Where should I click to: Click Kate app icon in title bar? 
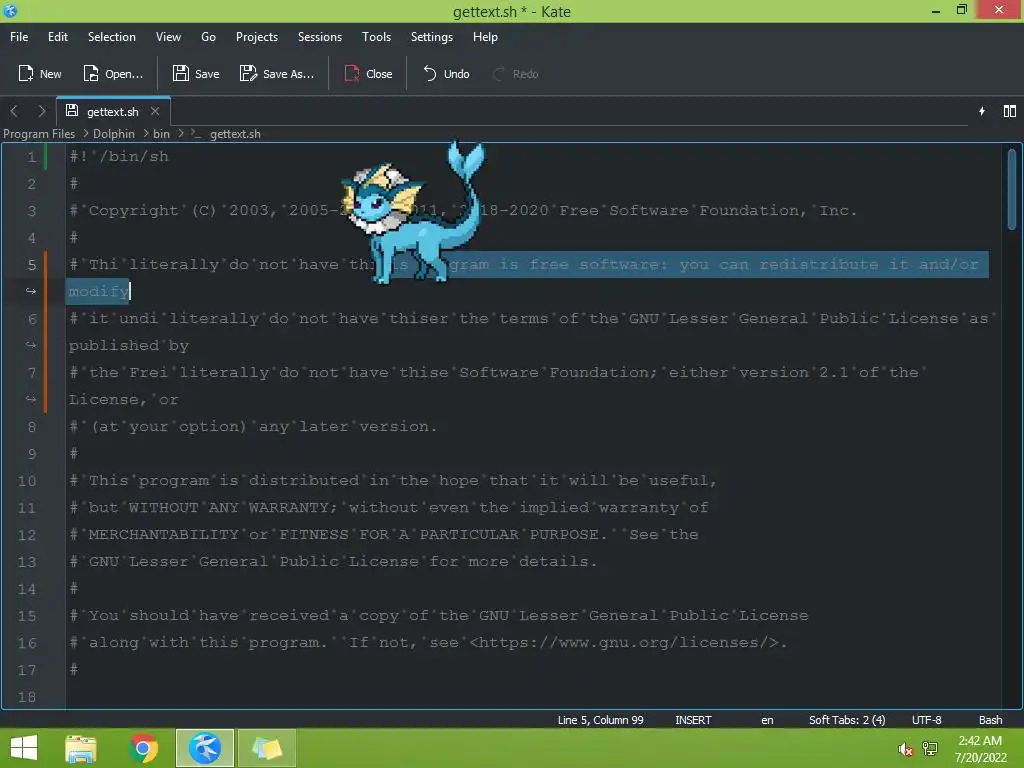(x=10, y=10)
